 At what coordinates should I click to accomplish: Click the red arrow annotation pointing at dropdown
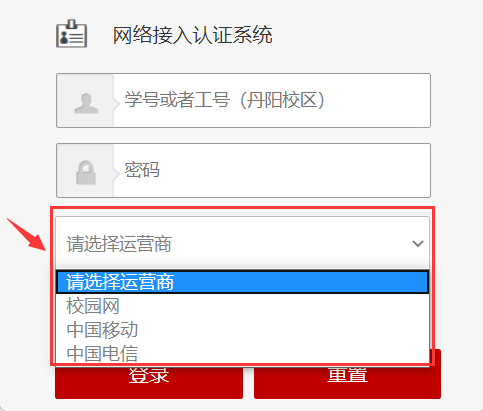click(27, 235)
